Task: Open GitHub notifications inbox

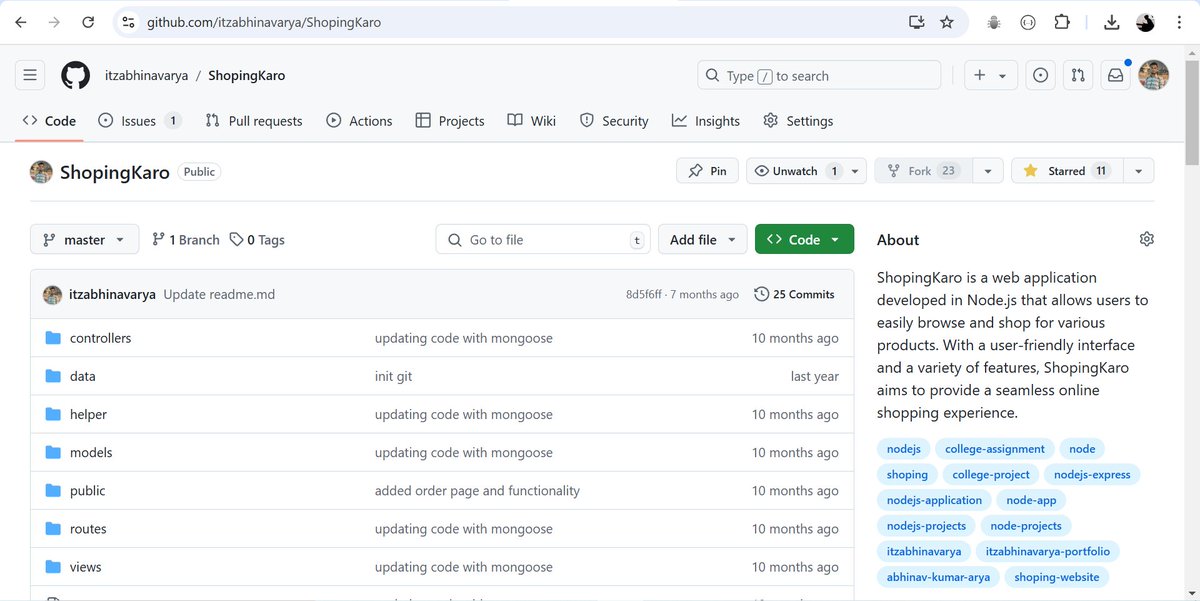Action: tap(1114, 75)
